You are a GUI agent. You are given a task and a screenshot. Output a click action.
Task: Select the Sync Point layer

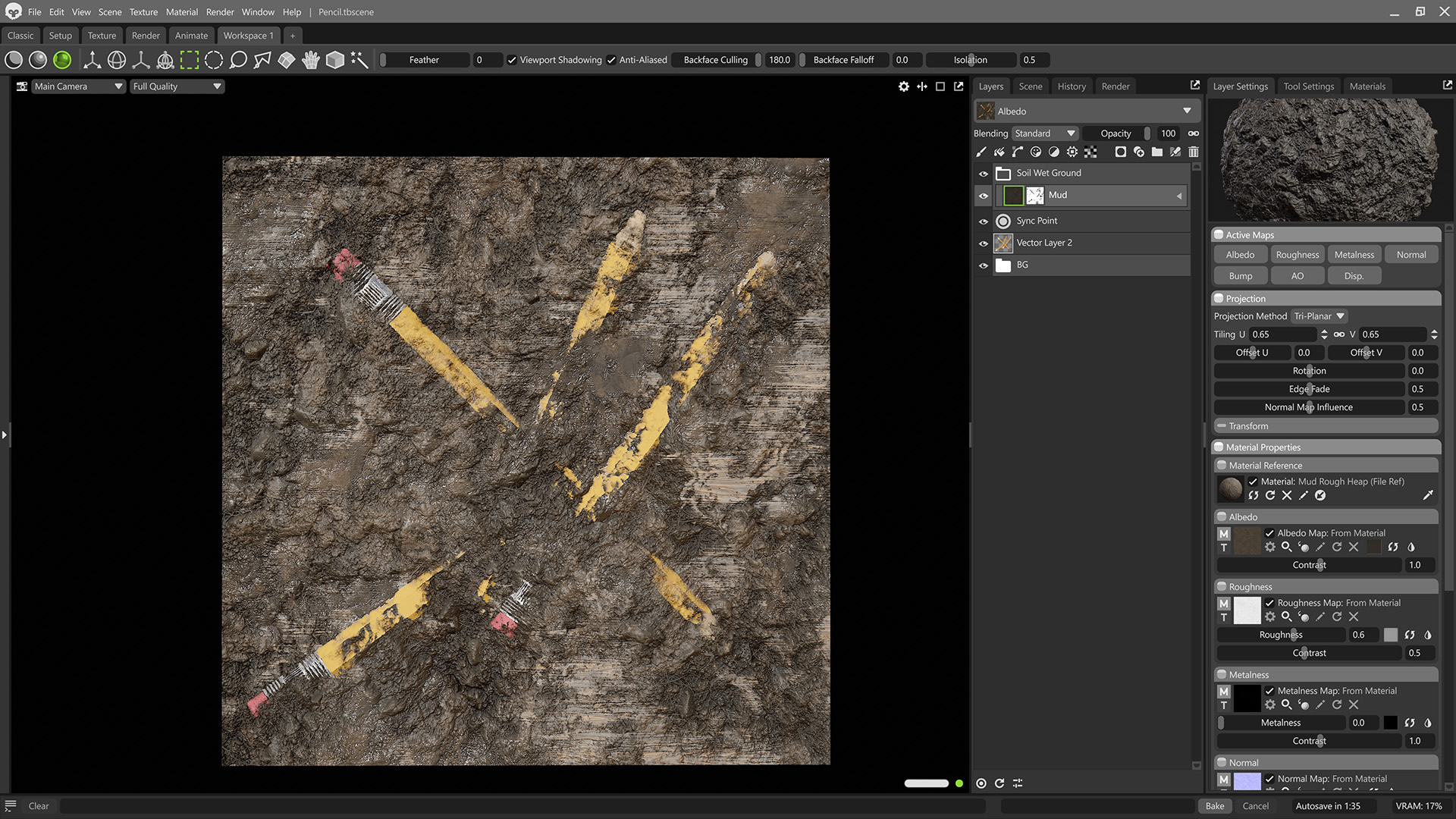[1037, 221]
